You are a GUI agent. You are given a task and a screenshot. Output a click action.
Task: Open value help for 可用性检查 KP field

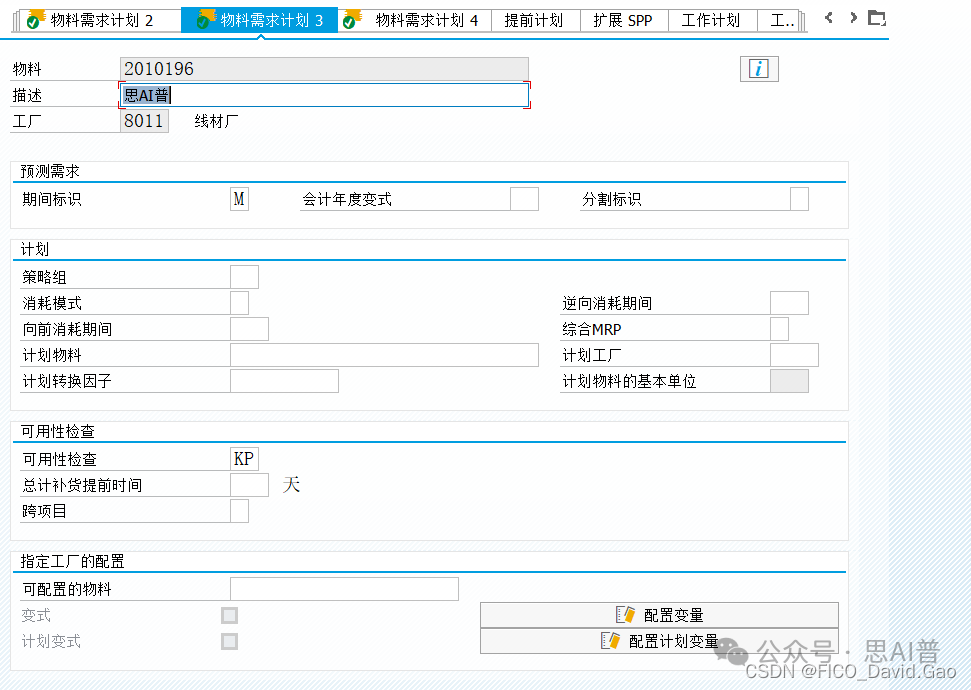246,458
